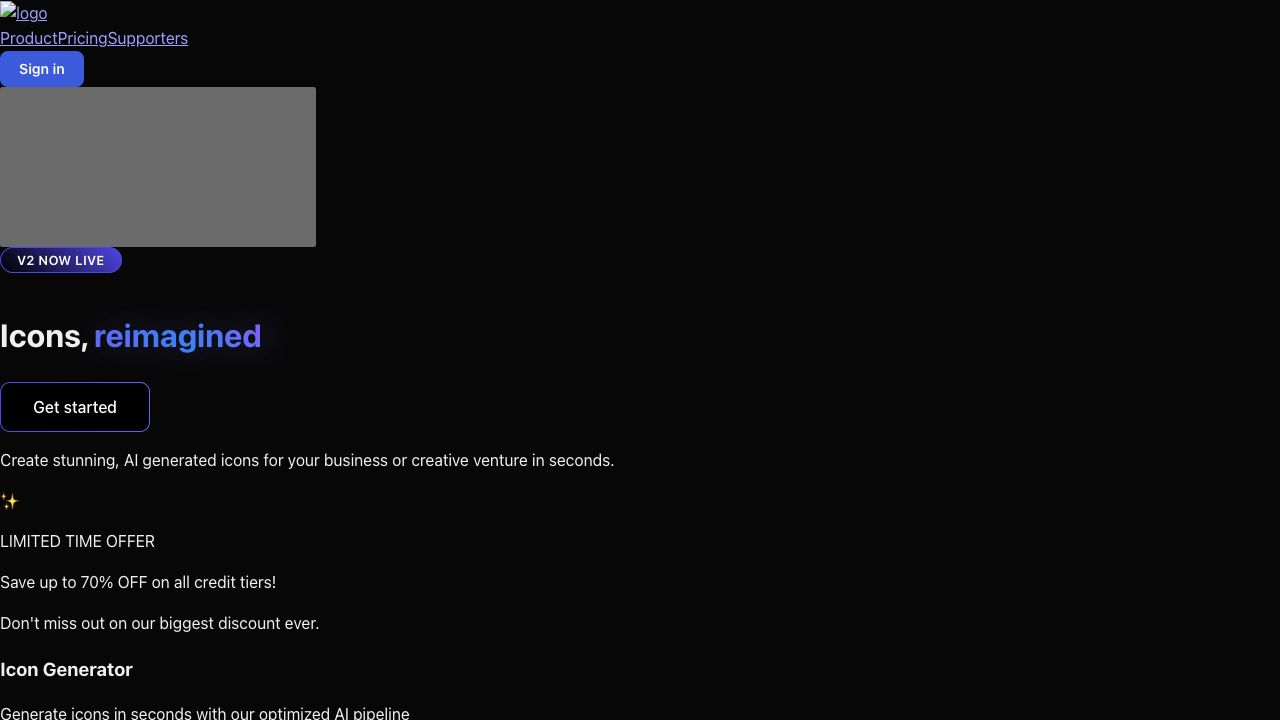The image size is (1280, 720).
Task: Click the broken image icon beside logo text
Action: (x=8, y=12)
